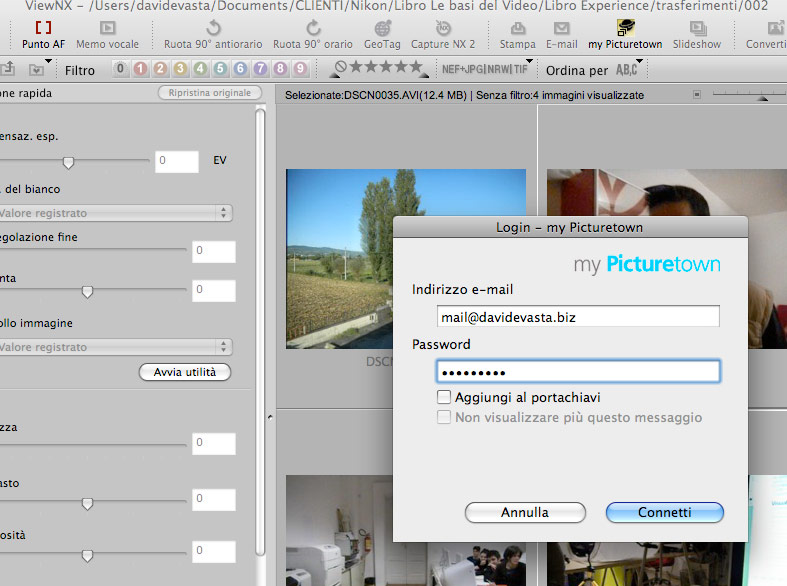Click the collapse panel arrow on divider
The height and width of the screenshot is (586, 787).
pos(270,417)
